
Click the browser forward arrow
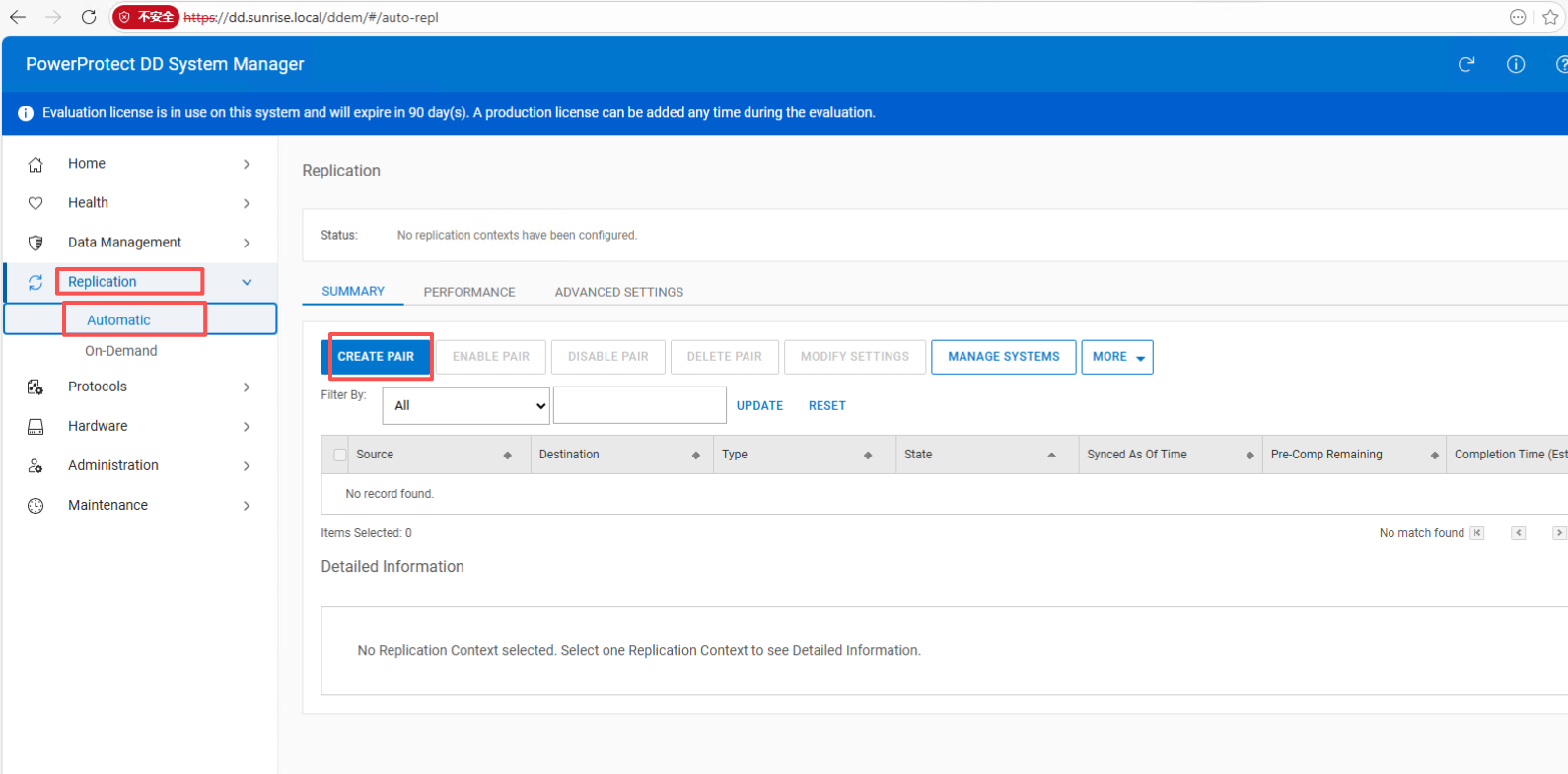tap(53, 17)
